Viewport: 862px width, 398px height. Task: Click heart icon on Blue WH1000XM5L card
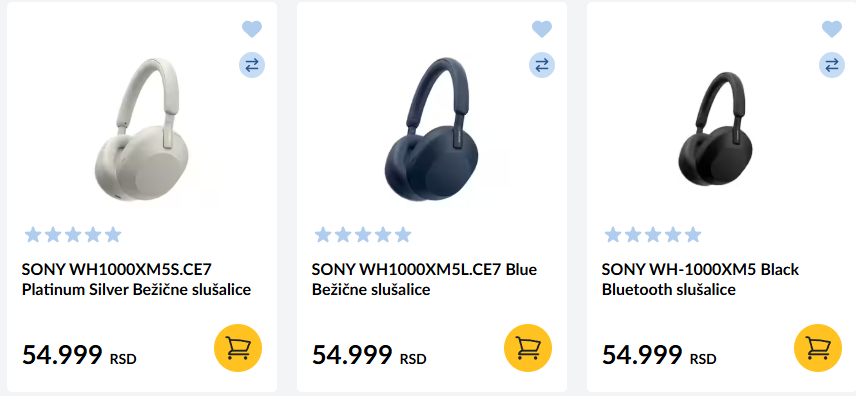542,29
